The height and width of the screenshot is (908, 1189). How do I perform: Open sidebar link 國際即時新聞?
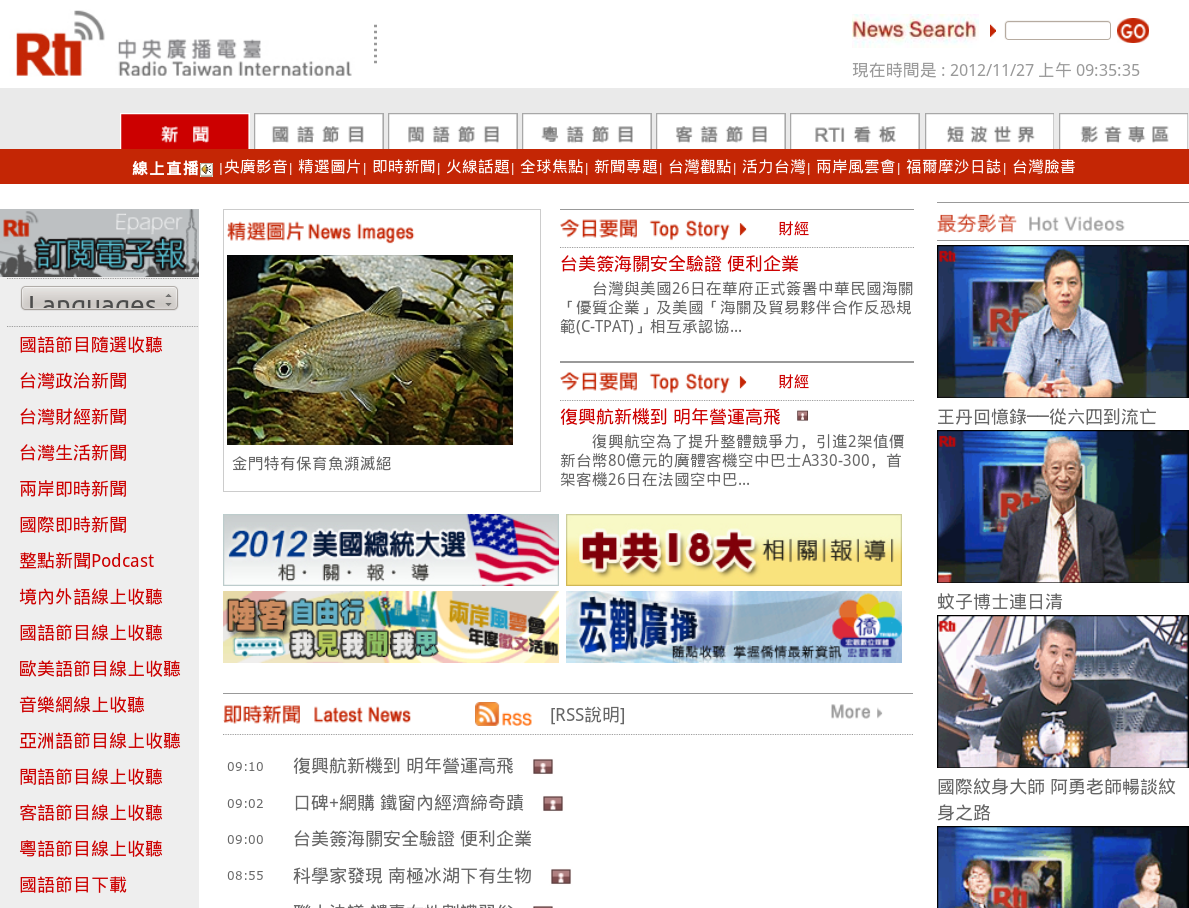[x=74, y=525]
